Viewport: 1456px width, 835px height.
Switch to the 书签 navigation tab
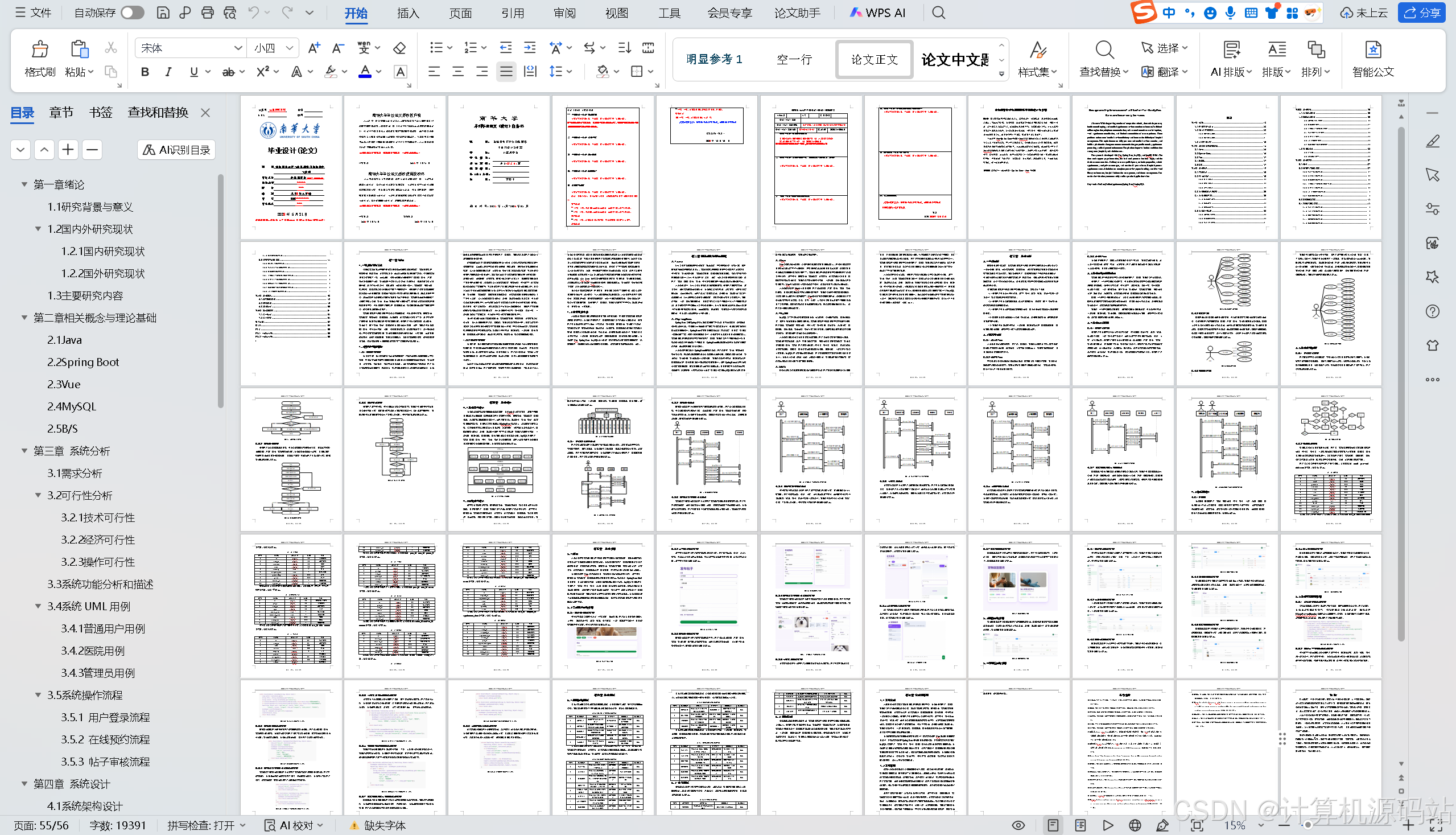101,112
